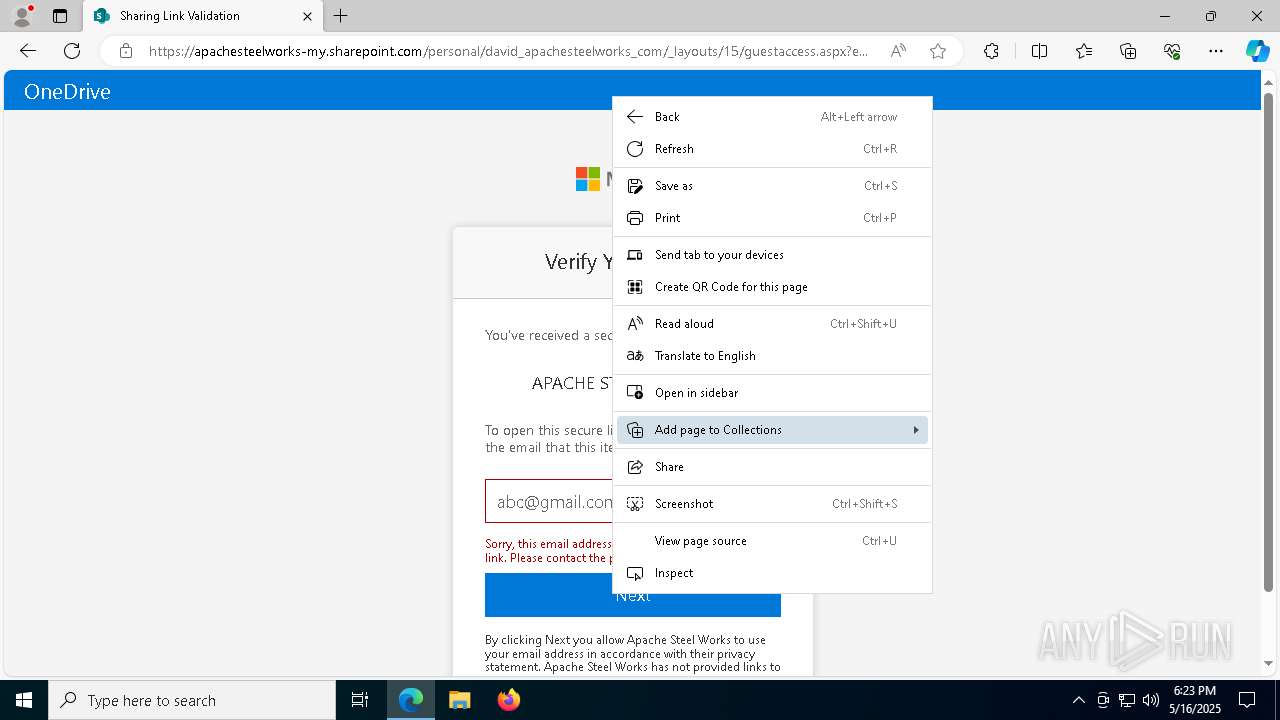Click the address bar URL
Image resolution: width=1280 pixels, height=720 pixels.
508,51
